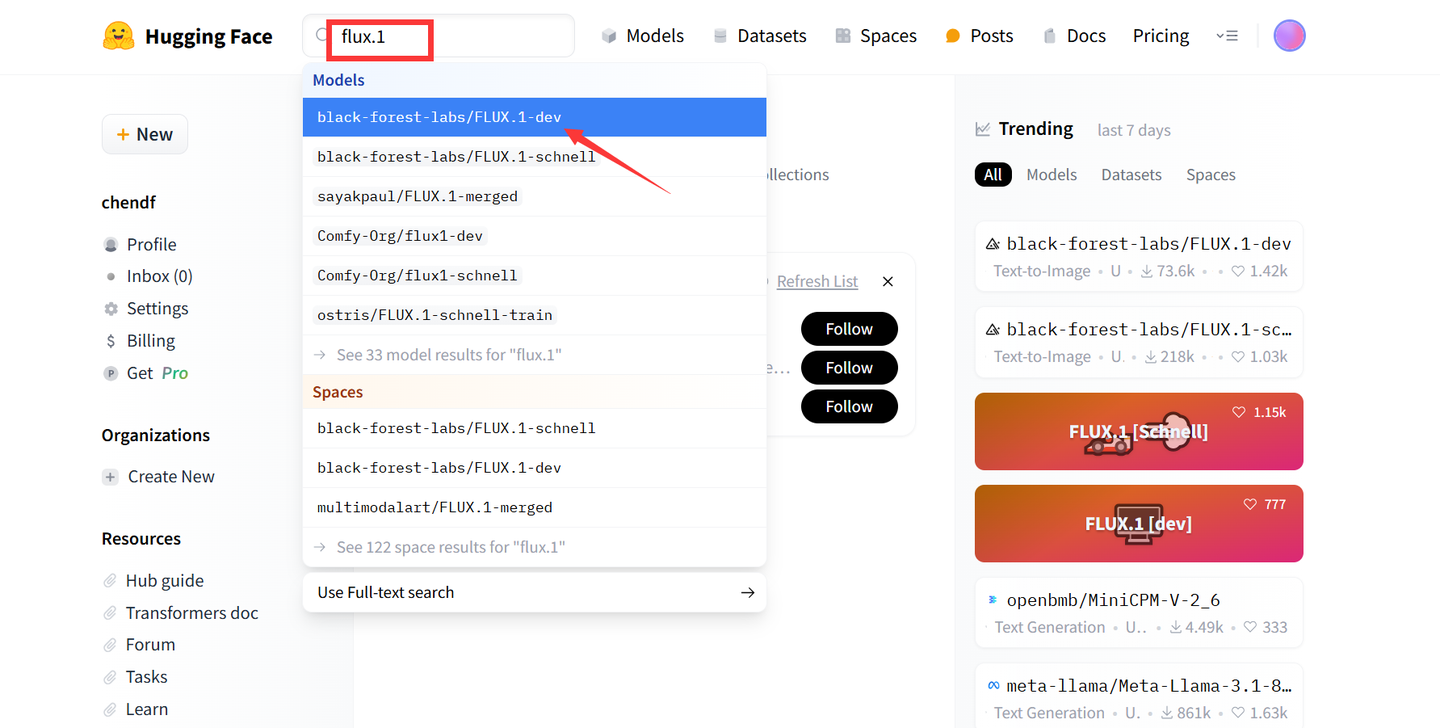
Task: Filter trending by Spaces
Action: 1210,175
